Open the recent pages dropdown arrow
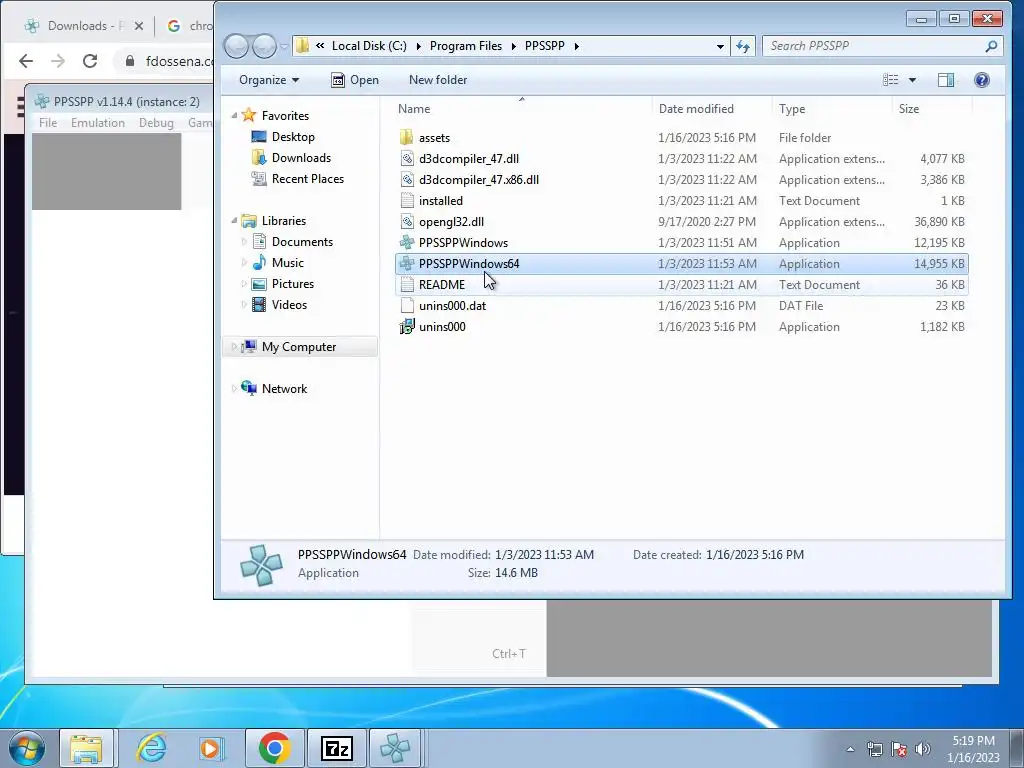 pos(284,46)
